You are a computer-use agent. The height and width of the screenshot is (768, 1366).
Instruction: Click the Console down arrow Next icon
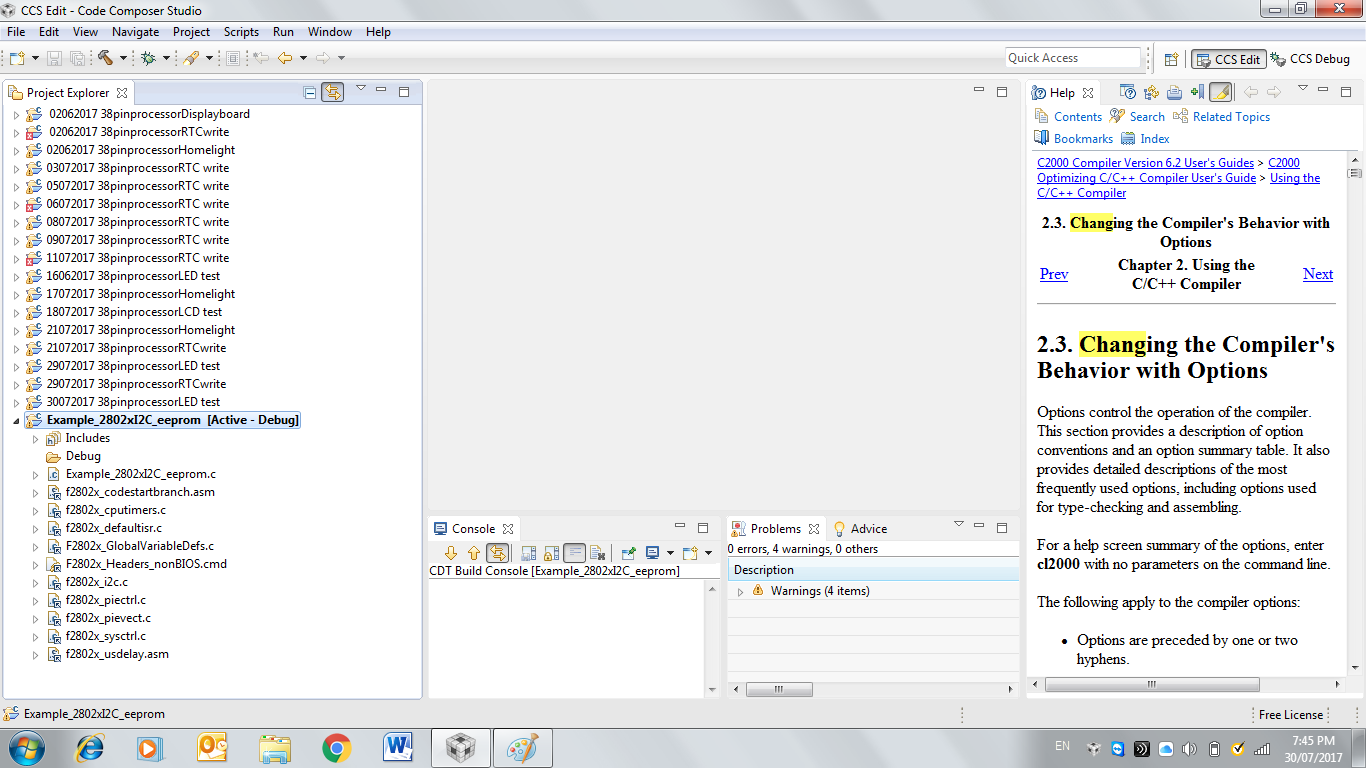451,552
